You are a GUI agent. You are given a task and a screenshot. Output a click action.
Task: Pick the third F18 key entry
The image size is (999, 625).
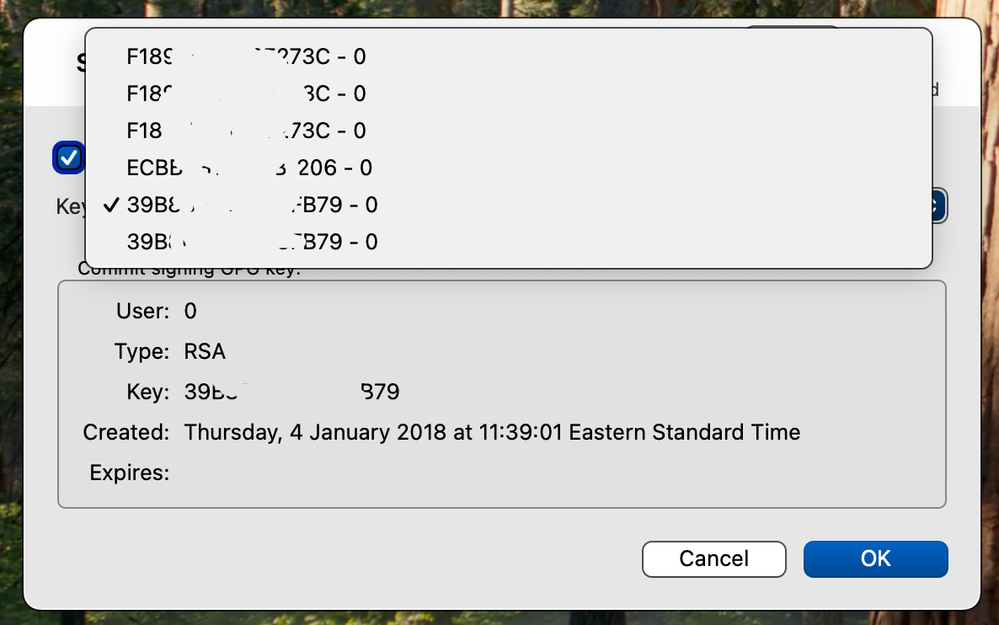coord(246,131)
